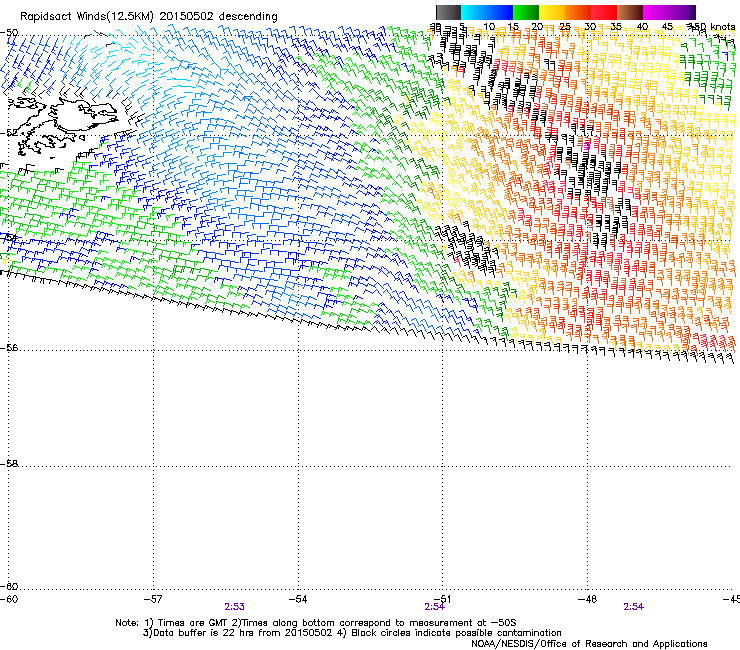Click the 'Note: 1) Times are GMT' footnote line

pos(316,623)
